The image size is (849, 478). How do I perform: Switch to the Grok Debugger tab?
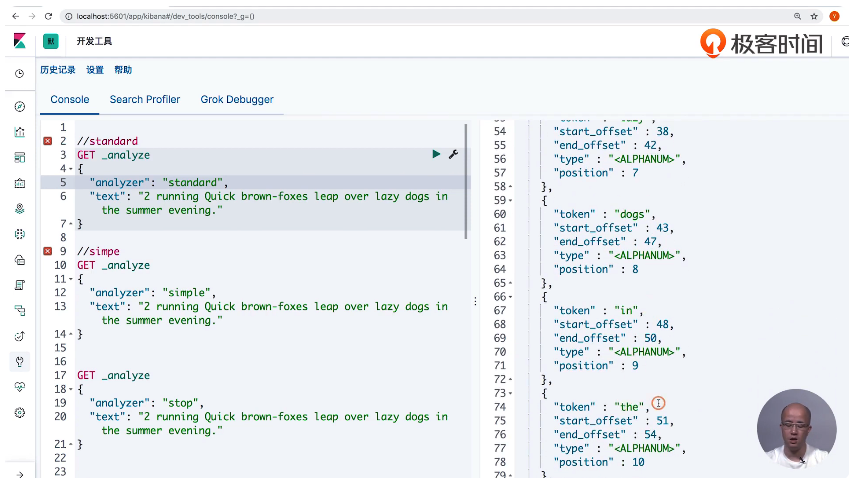click(237, 99)
